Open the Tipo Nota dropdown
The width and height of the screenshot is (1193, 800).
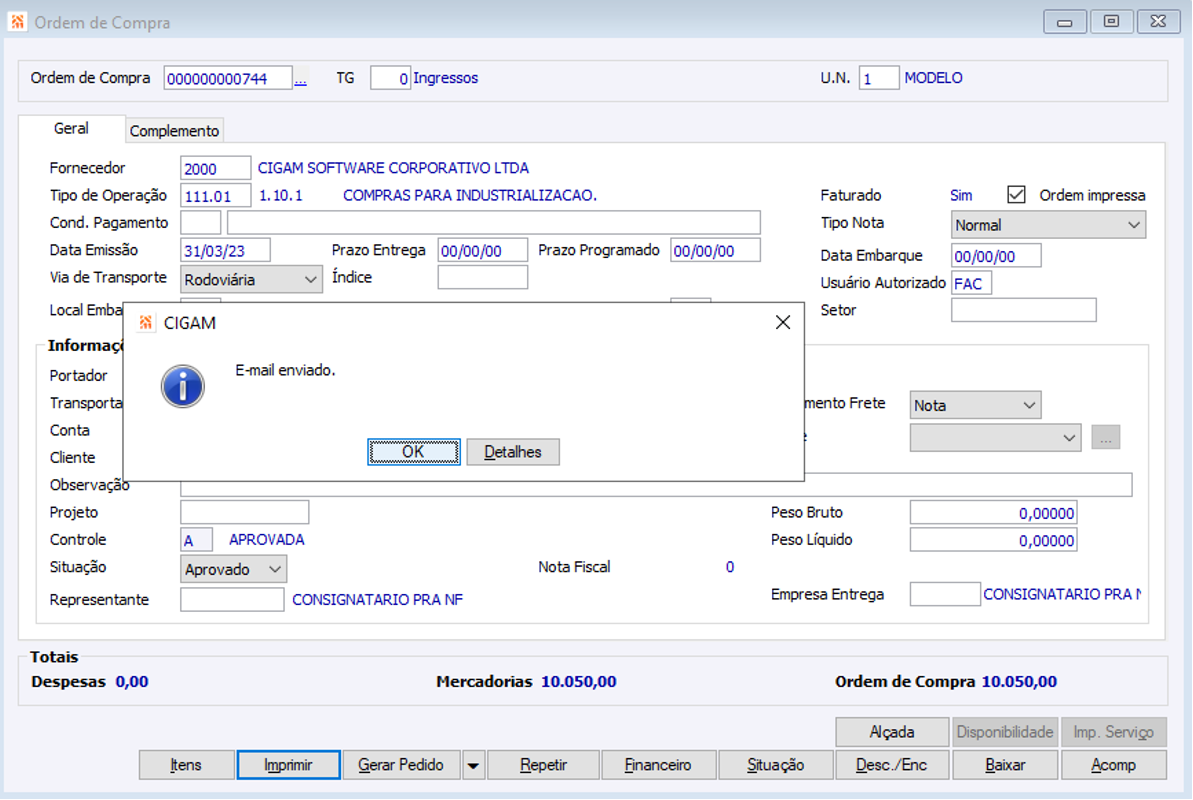[x=1048, y=225]
